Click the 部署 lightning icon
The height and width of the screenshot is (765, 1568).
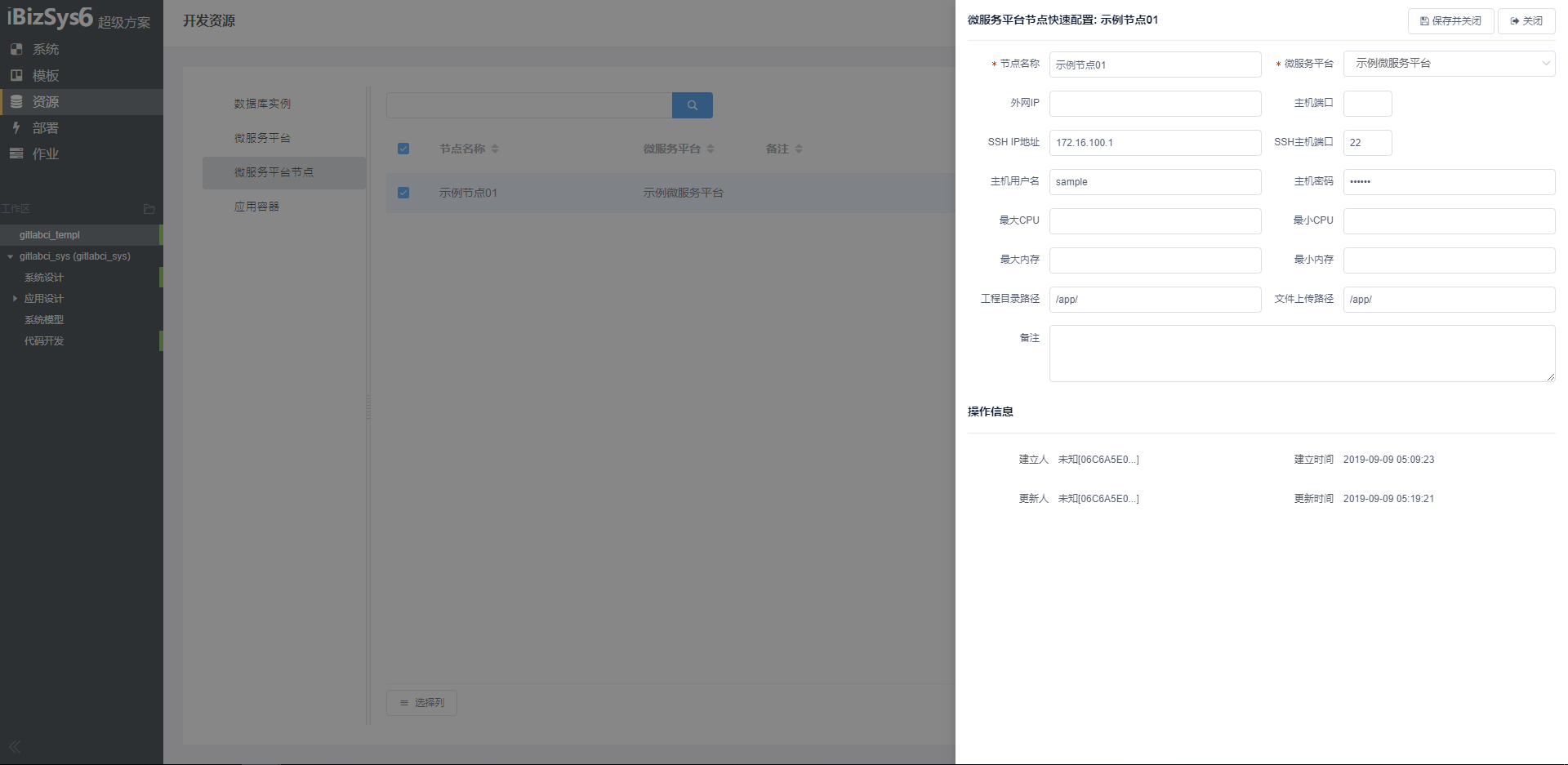coord(16,128)
